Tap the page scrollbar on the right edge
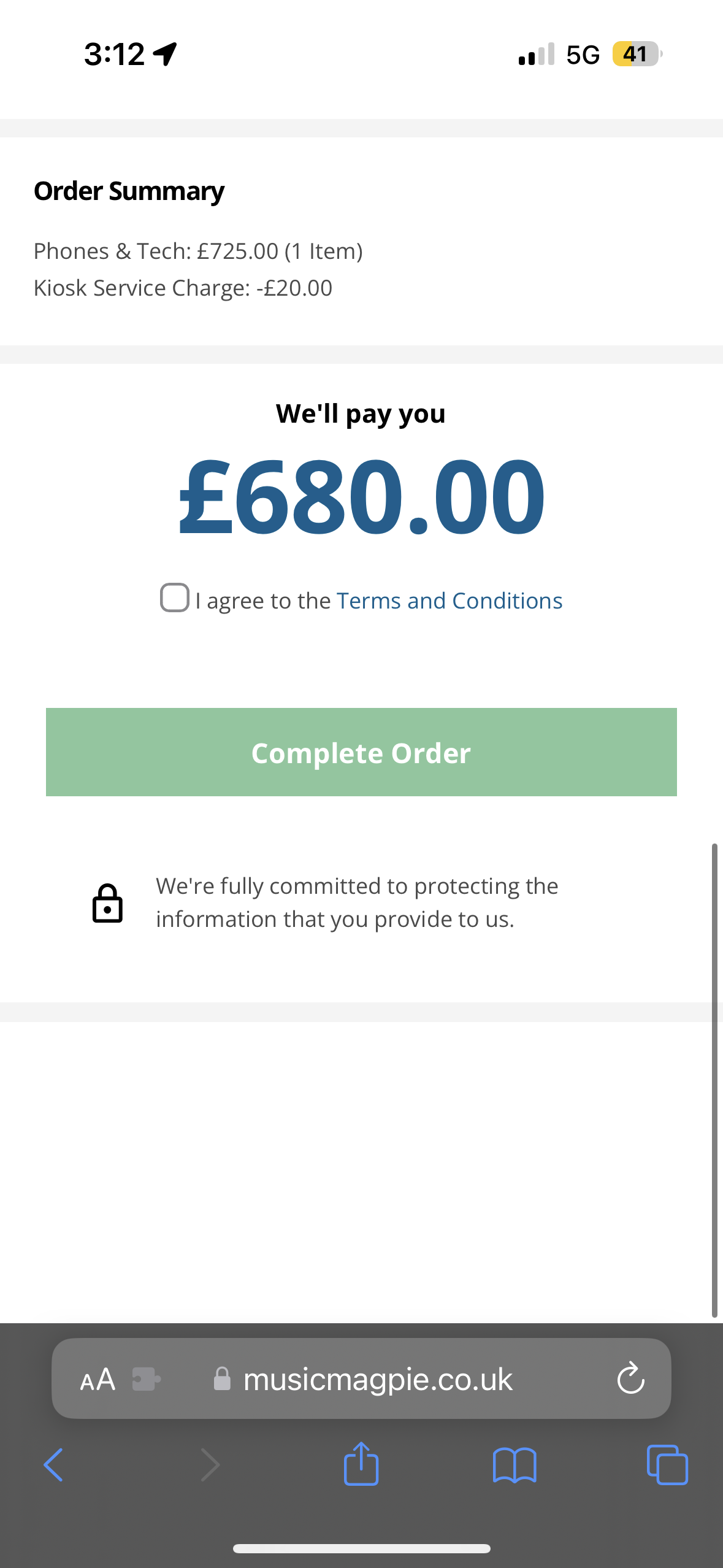723x1568 pixels. [714, 1080]
